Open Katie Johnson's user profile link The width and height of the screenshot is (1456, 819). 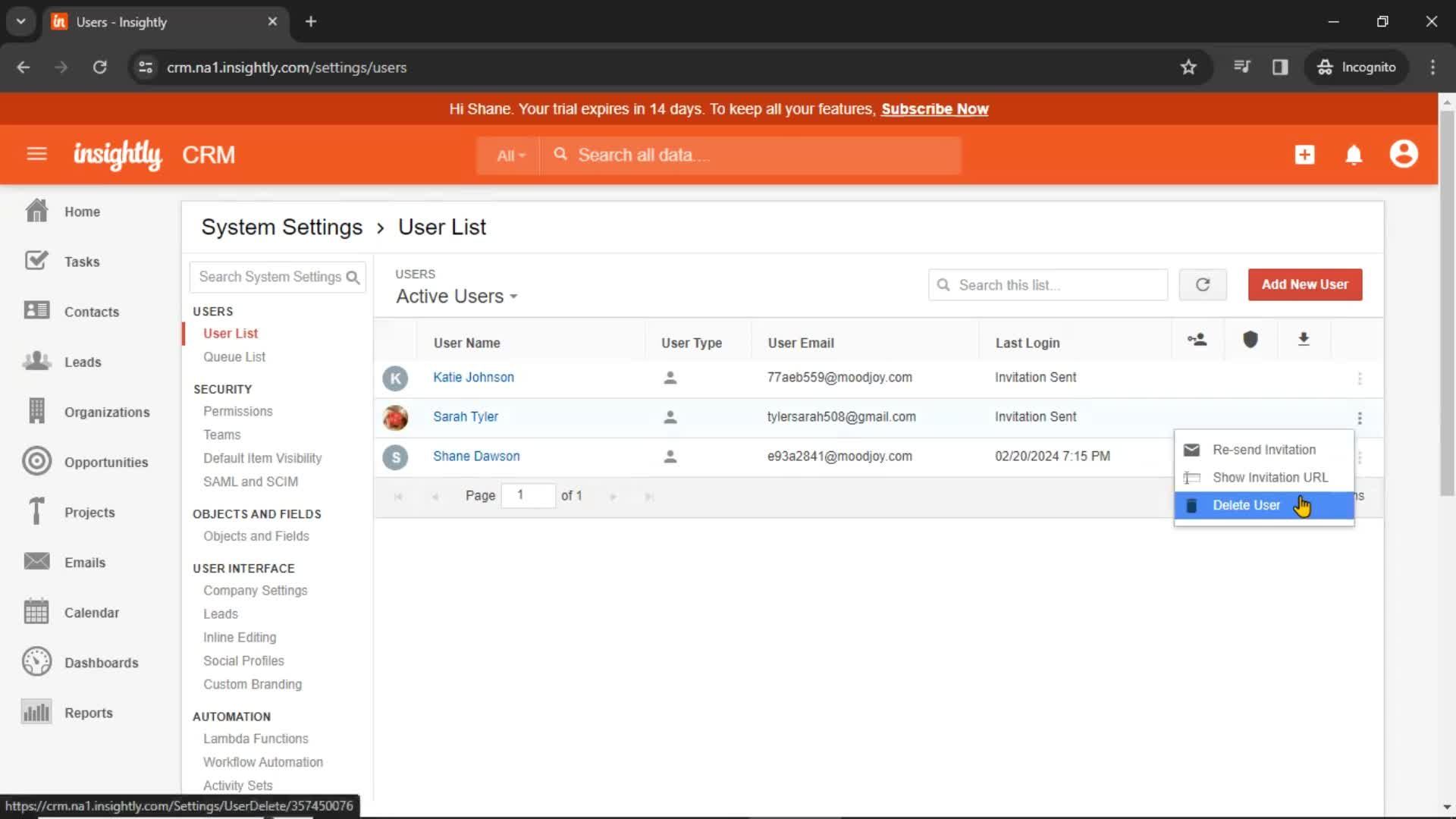(473, 377)
